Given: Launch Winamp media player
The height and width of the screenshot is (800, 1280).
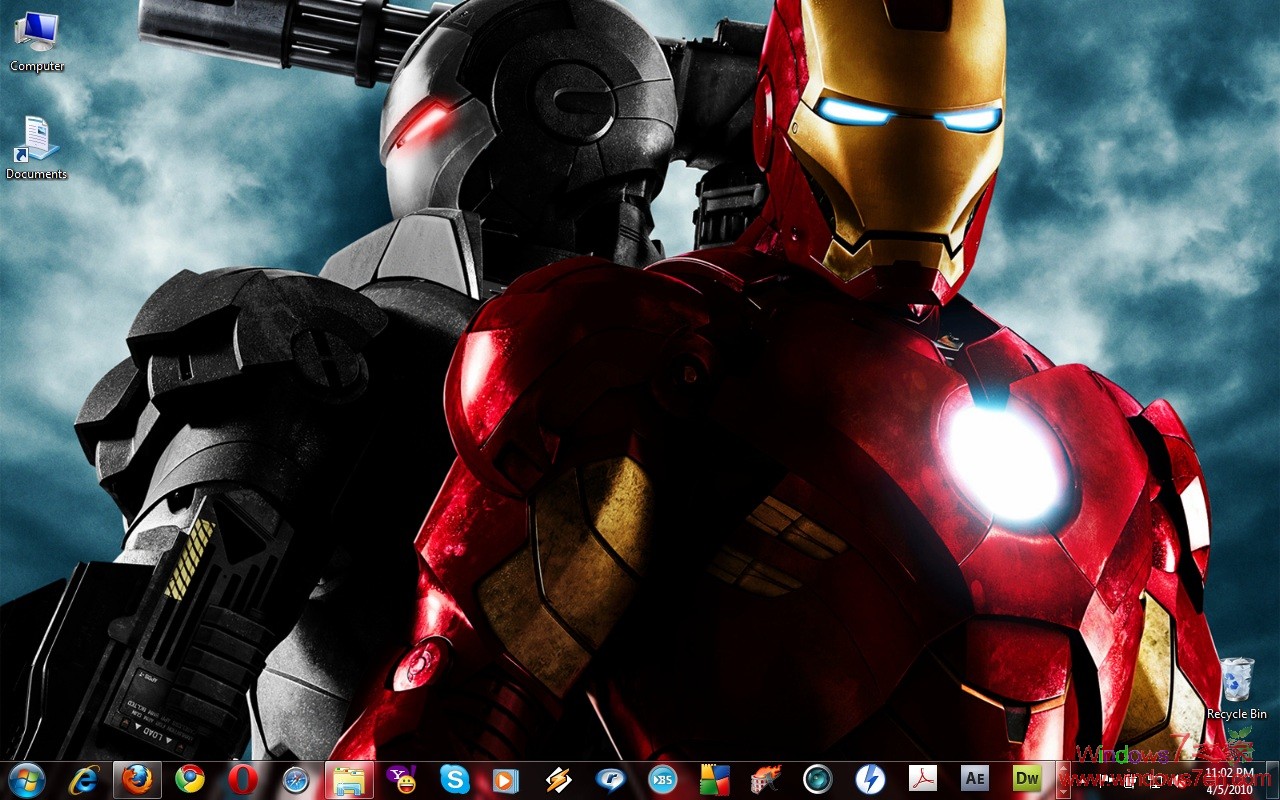Looking at the screenshot, I should tap(560, 780).
